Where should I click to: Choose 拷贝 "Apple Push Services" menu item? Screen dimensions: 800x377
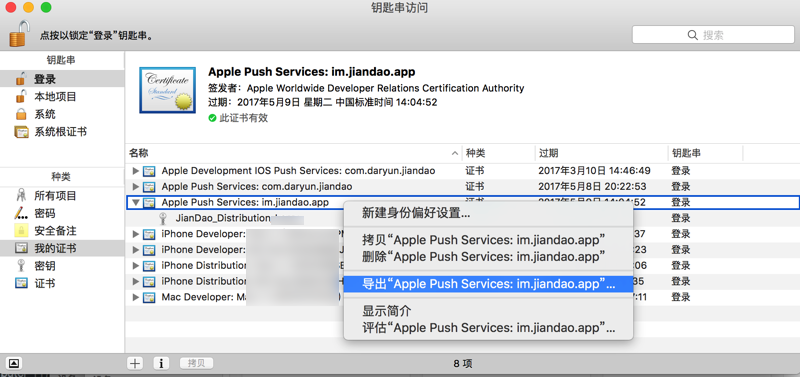[488, 240]
